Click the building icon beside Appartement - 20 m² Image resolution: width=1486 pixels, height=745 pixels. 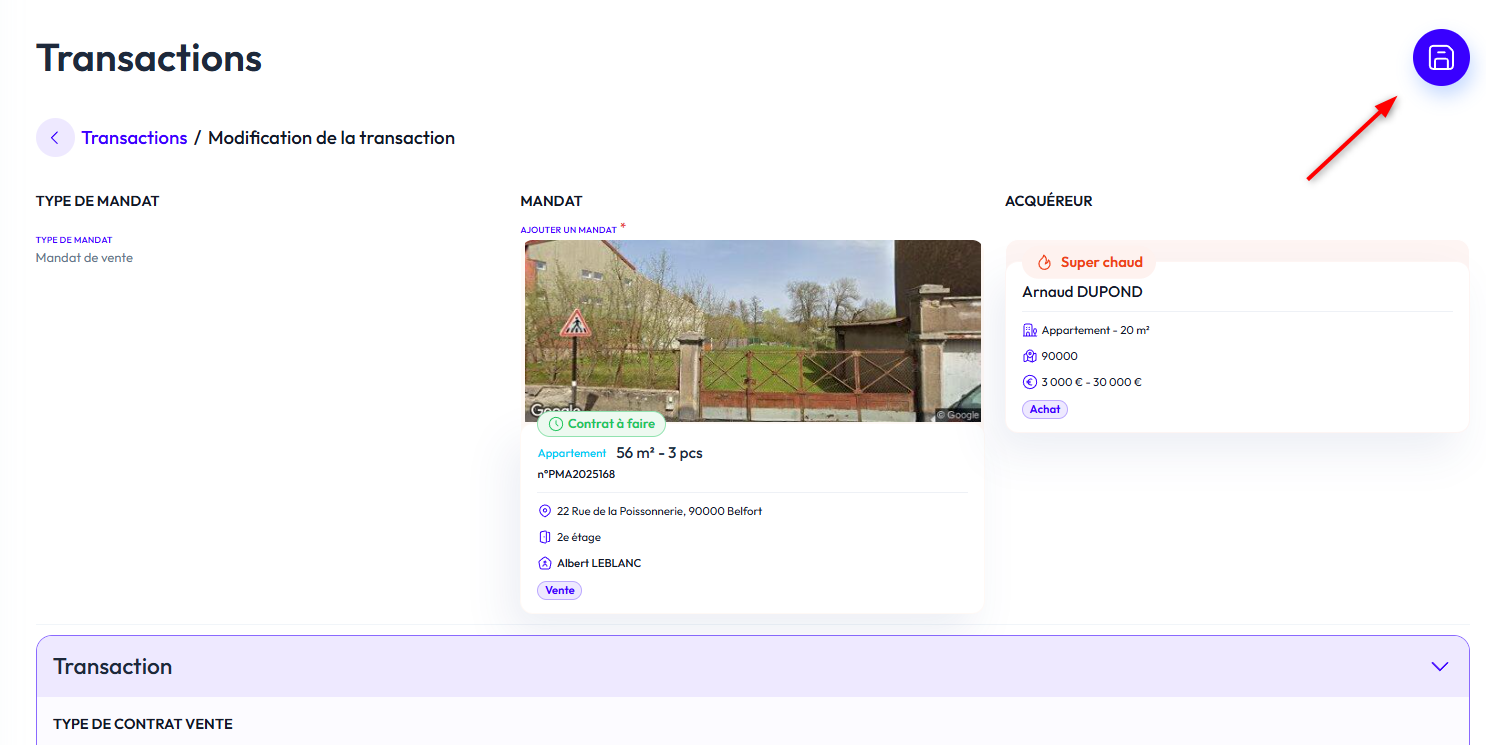1029,330
